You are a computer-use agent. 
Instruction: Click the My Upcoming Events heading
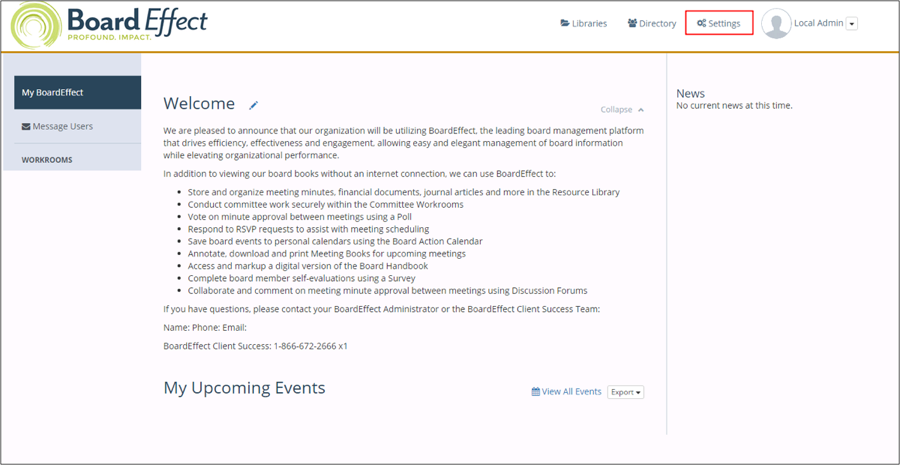pyautogui.click(x=244, y=388)
